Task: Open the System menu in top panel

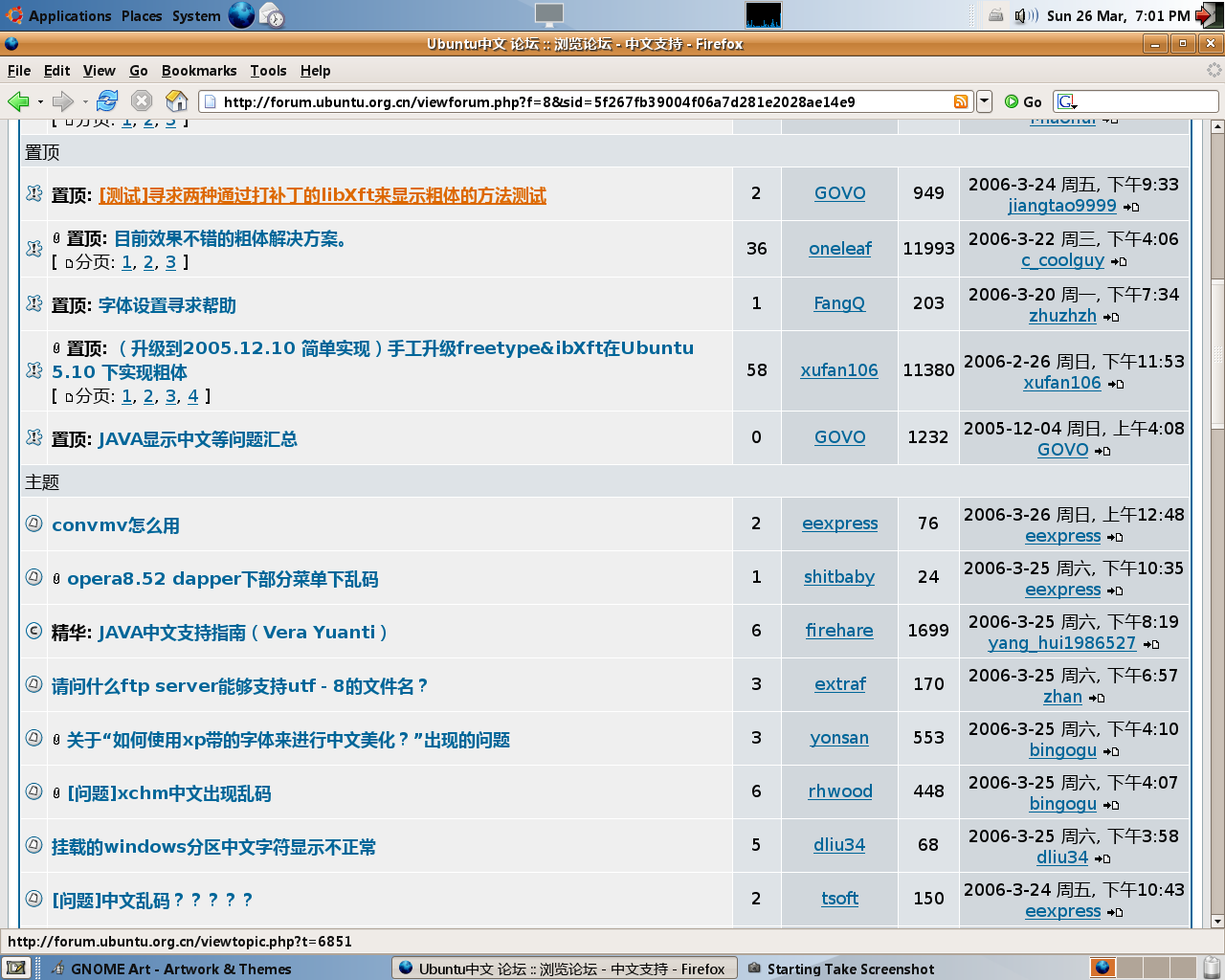Action: [x=196, y=15]
